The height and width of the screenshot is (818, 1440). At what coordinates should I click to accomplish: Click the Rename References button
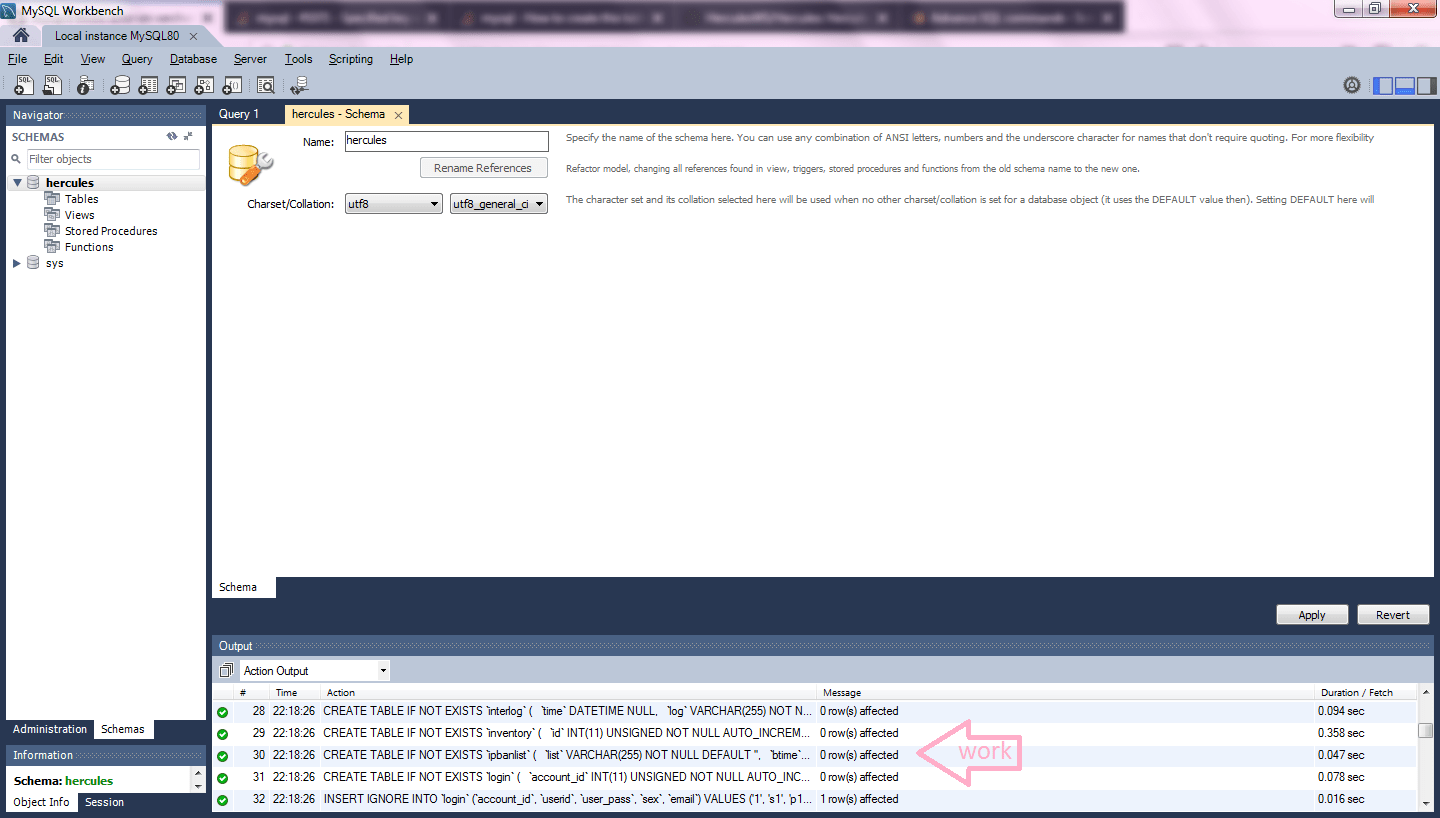(483, 167)
